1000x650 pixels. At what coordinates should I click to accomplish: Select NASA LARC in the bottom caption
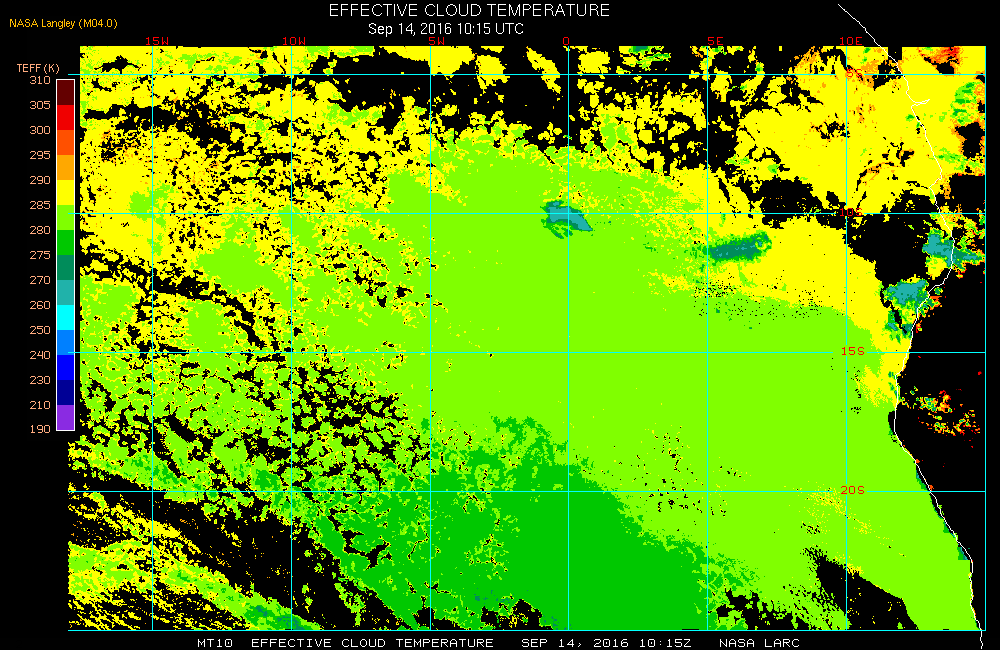[x=759, y=642]
